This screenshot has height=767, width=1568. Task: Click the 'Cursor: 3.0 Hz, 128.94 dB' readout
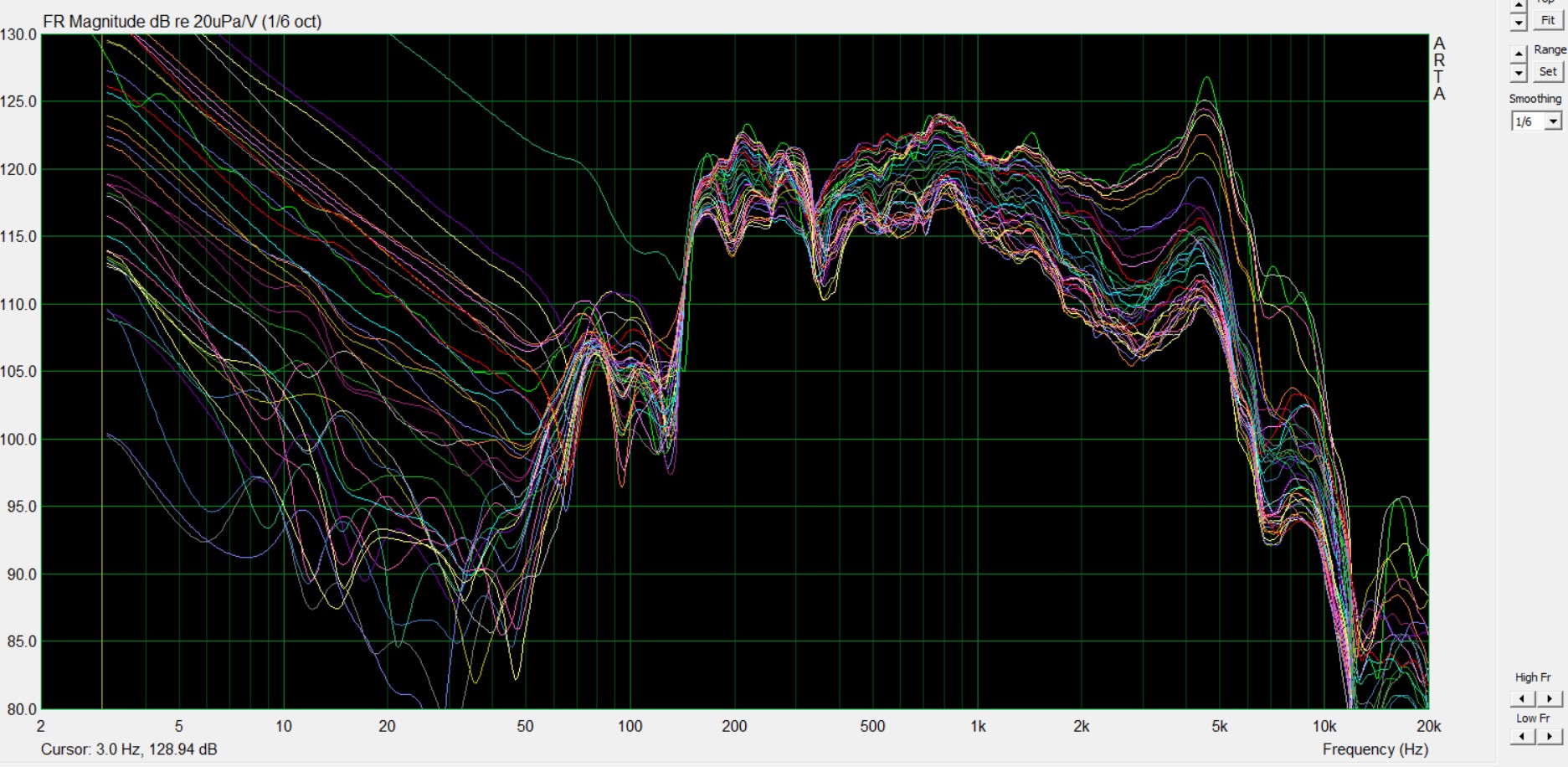pyautogui.click(x=129, y=749)
